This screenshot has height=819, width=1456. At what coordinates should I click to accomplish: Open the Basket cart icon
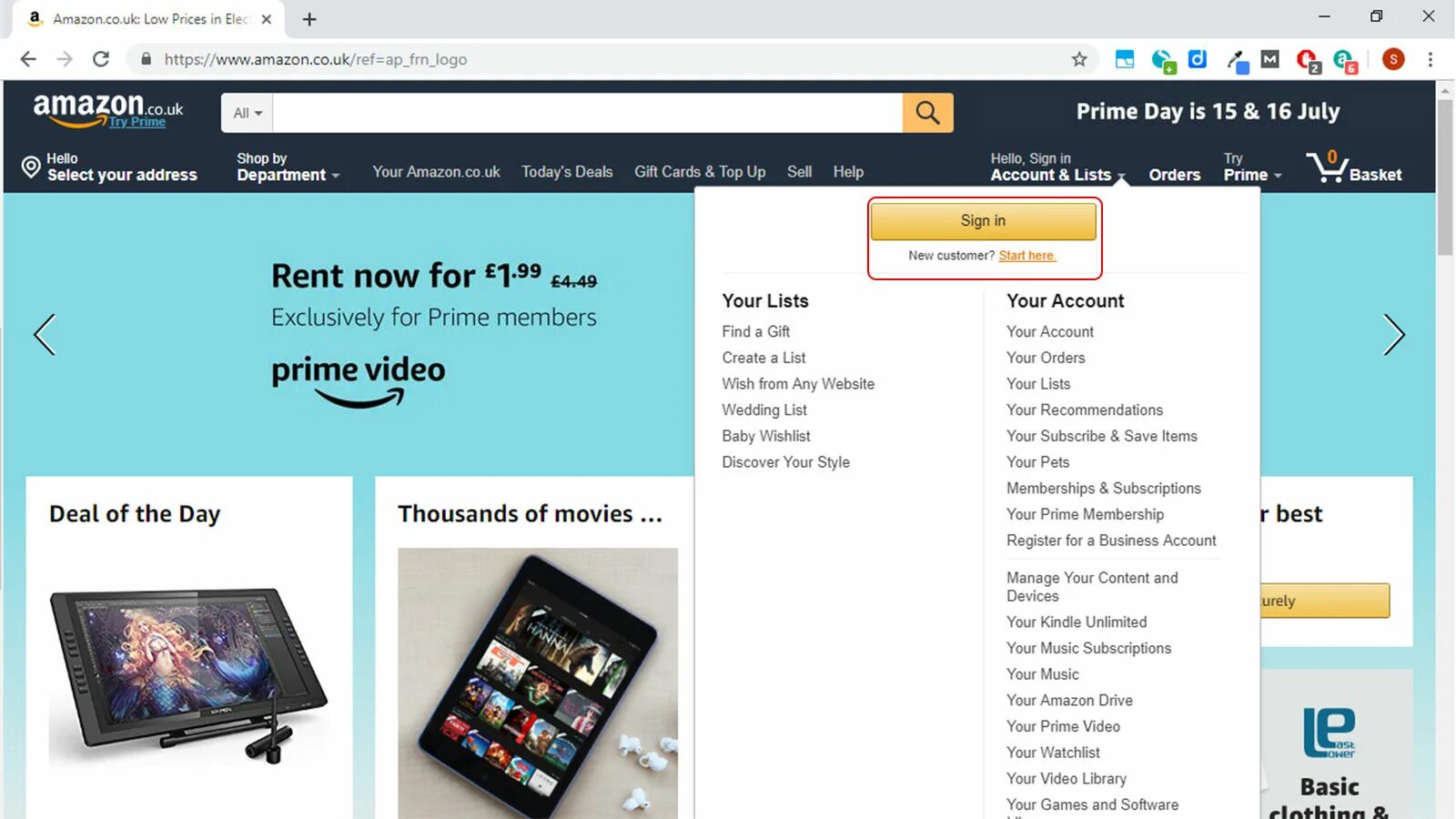click(1354, 167)
